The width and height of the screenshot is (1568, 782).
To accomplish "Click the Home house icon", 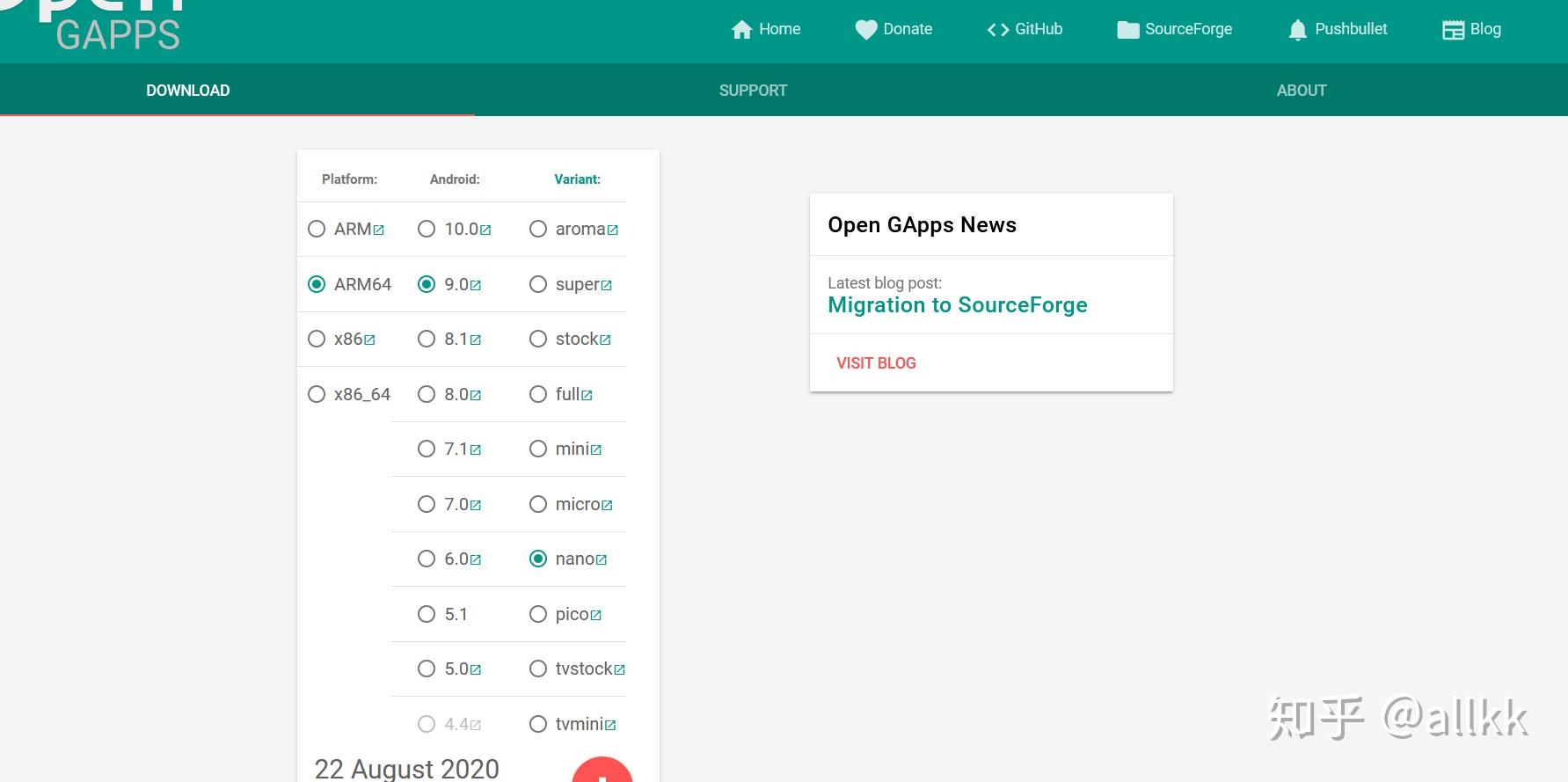I will pos(741,30).
